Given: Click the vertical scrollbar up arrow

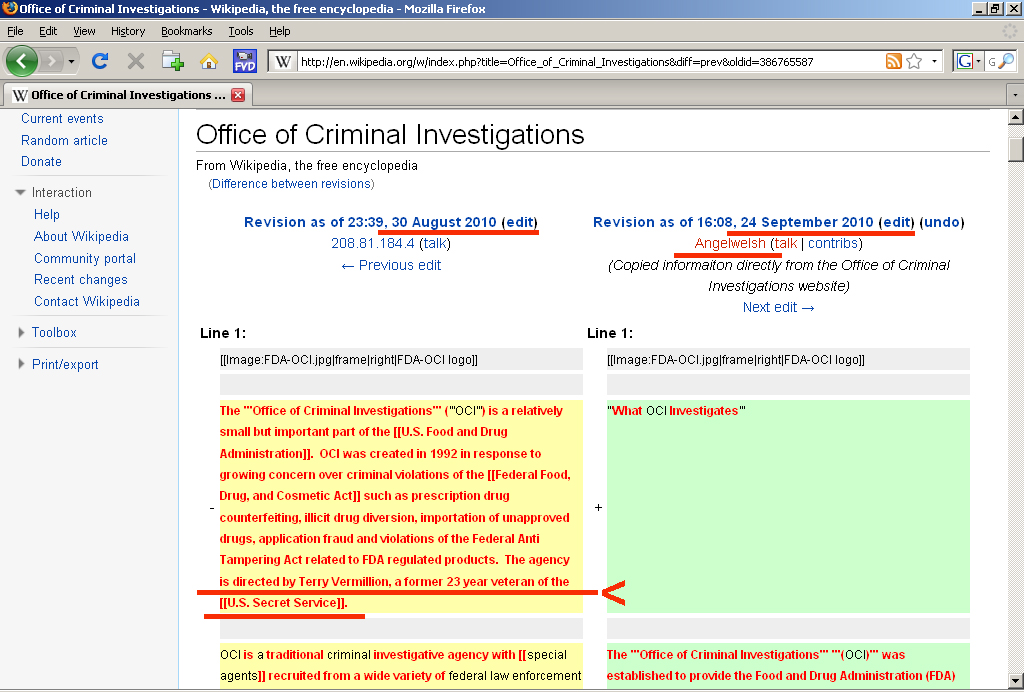Looking at the screenshot, I should click(x=1016, y=118).
